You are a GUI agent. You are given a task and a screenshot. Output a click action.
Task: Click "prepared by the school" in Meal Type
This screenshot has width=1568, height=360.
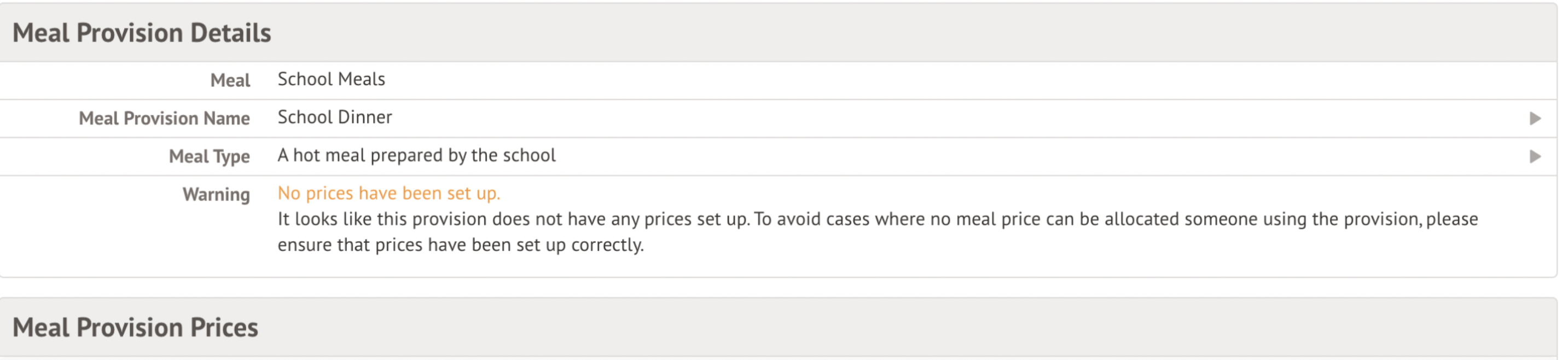(463, 155)
